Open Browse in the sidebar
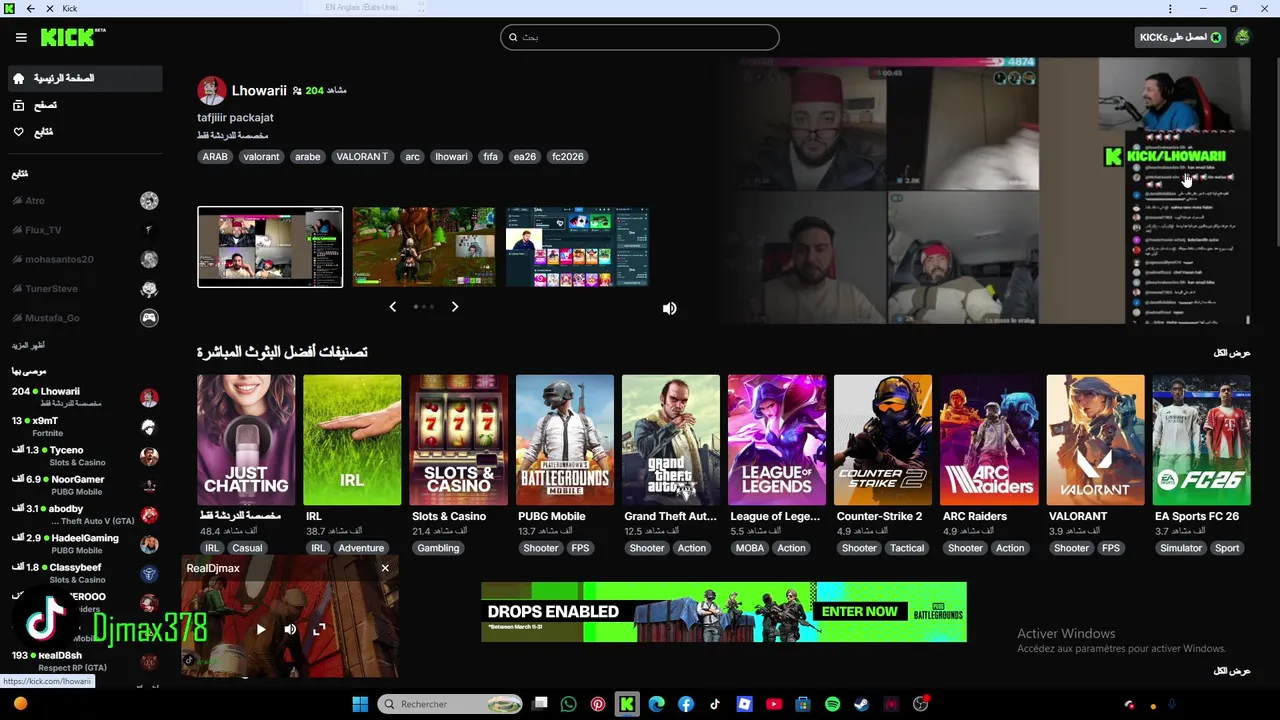 point(85,105)
